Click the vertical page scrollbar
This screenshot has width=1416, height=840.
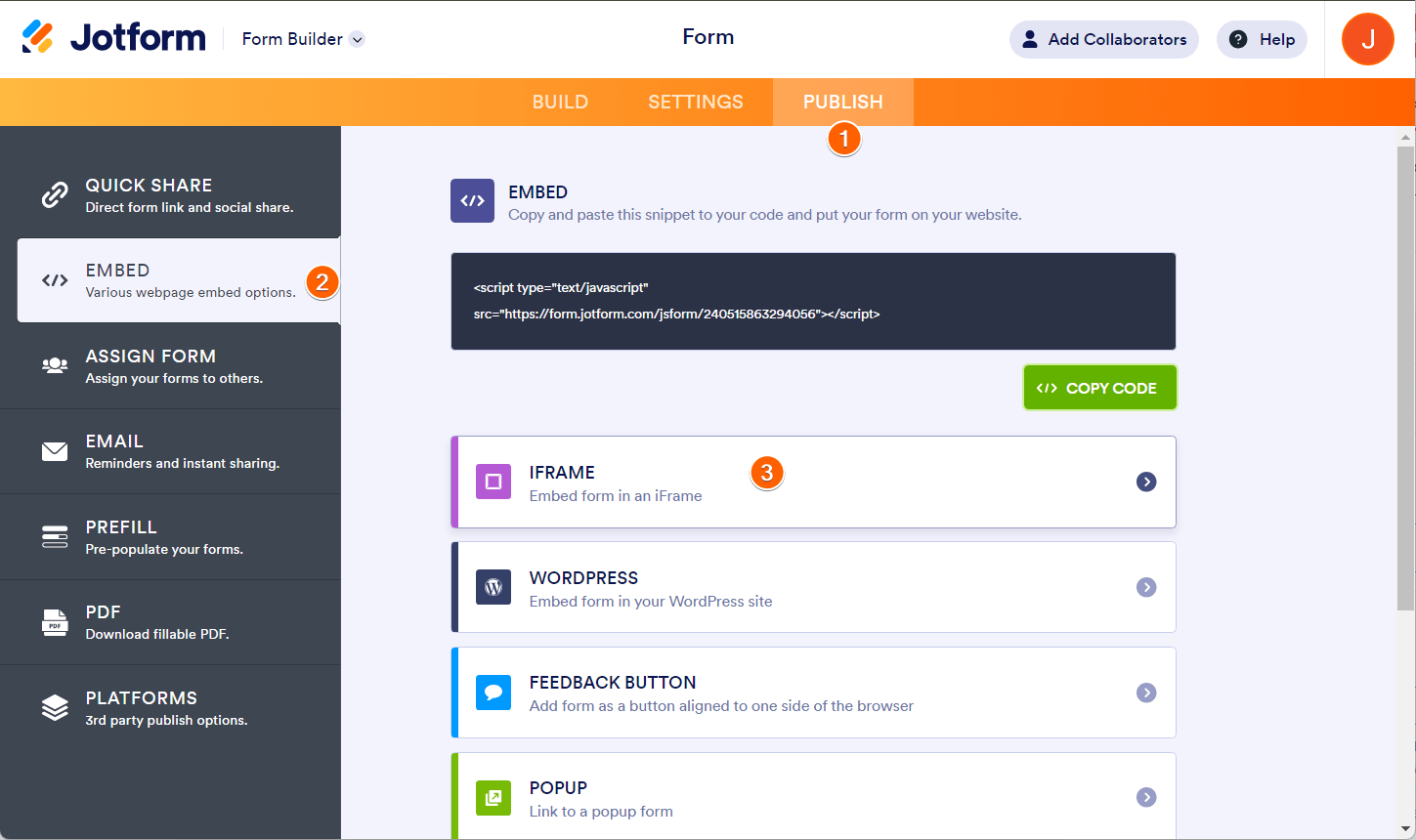[1406, 379]
